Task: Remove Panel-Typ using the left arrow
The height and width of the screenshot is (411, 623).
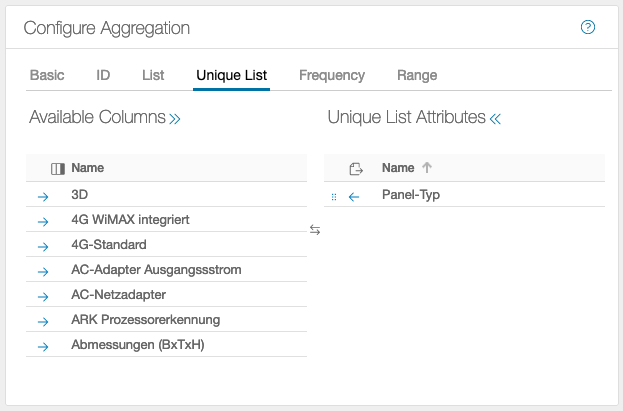Action: pos(354,196)
